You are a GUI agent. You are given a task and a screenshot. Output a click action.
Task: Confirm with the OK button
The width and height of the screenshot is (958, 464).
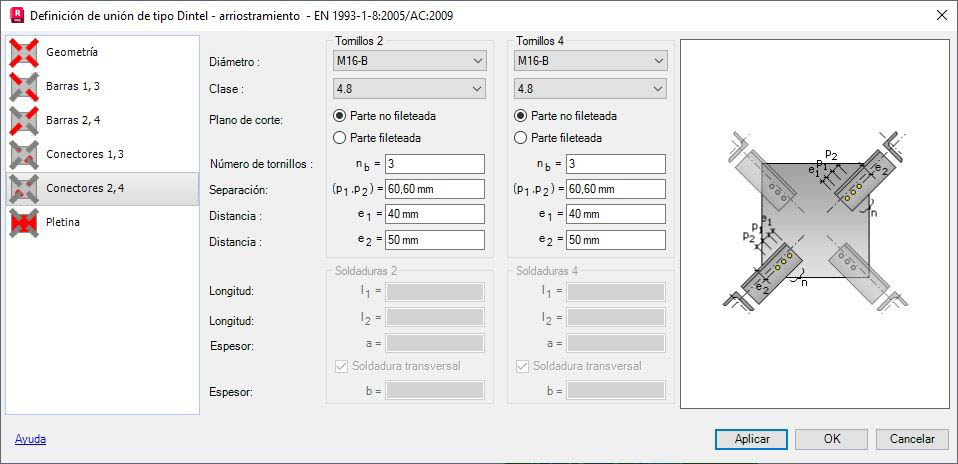[832, 439]
